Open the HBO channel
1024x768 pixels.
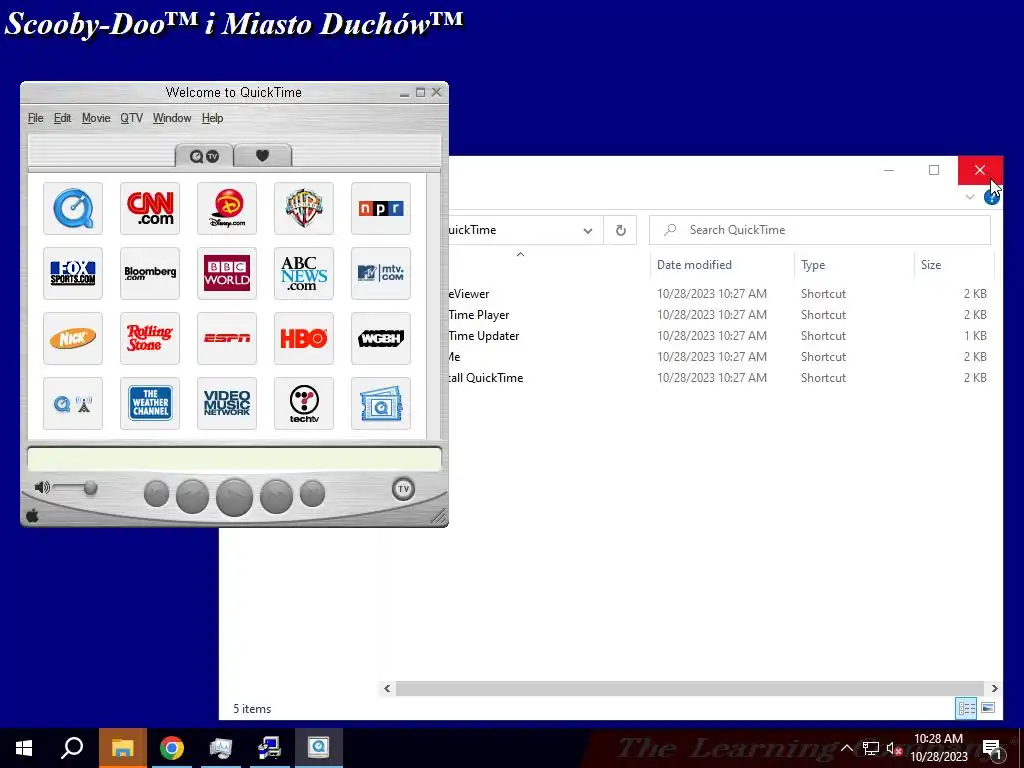(x=304, y=338)
